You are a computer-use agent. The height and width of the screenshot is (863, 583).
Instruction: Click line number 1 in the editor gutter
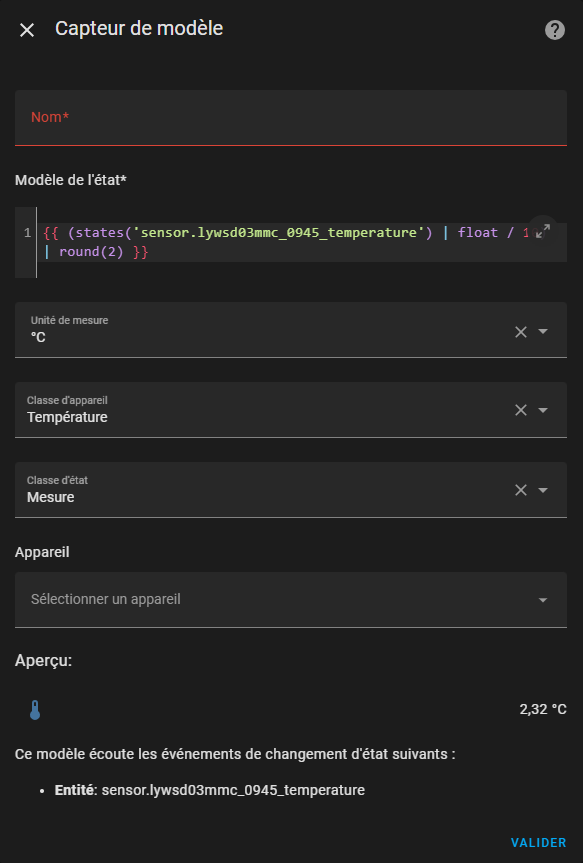click(x=27, y=233)
